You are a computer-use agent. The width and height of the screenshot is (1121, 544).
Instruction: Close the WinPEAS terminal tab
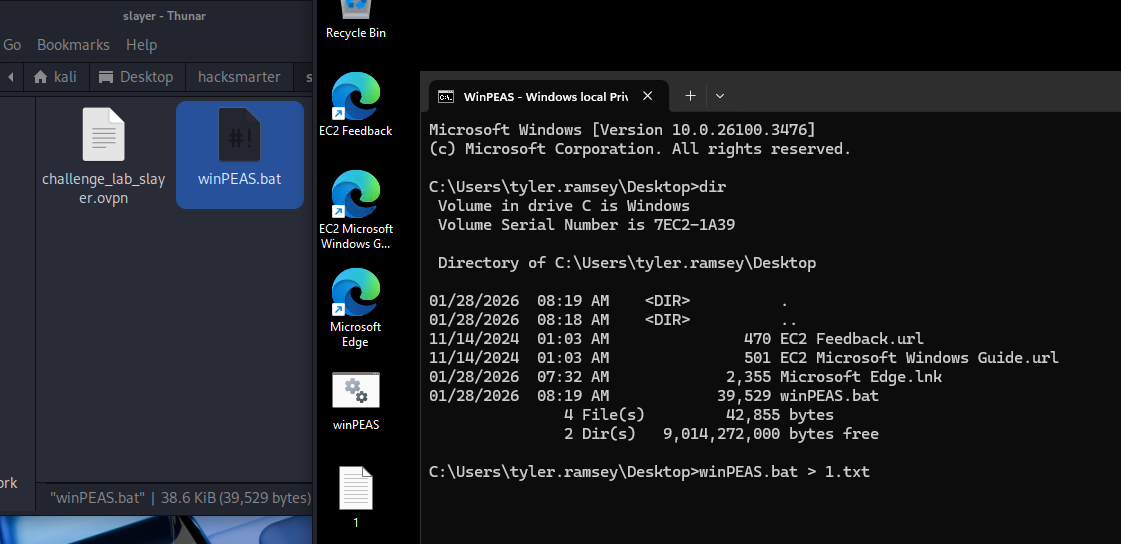pyautogui.click(x=648, y=96)
